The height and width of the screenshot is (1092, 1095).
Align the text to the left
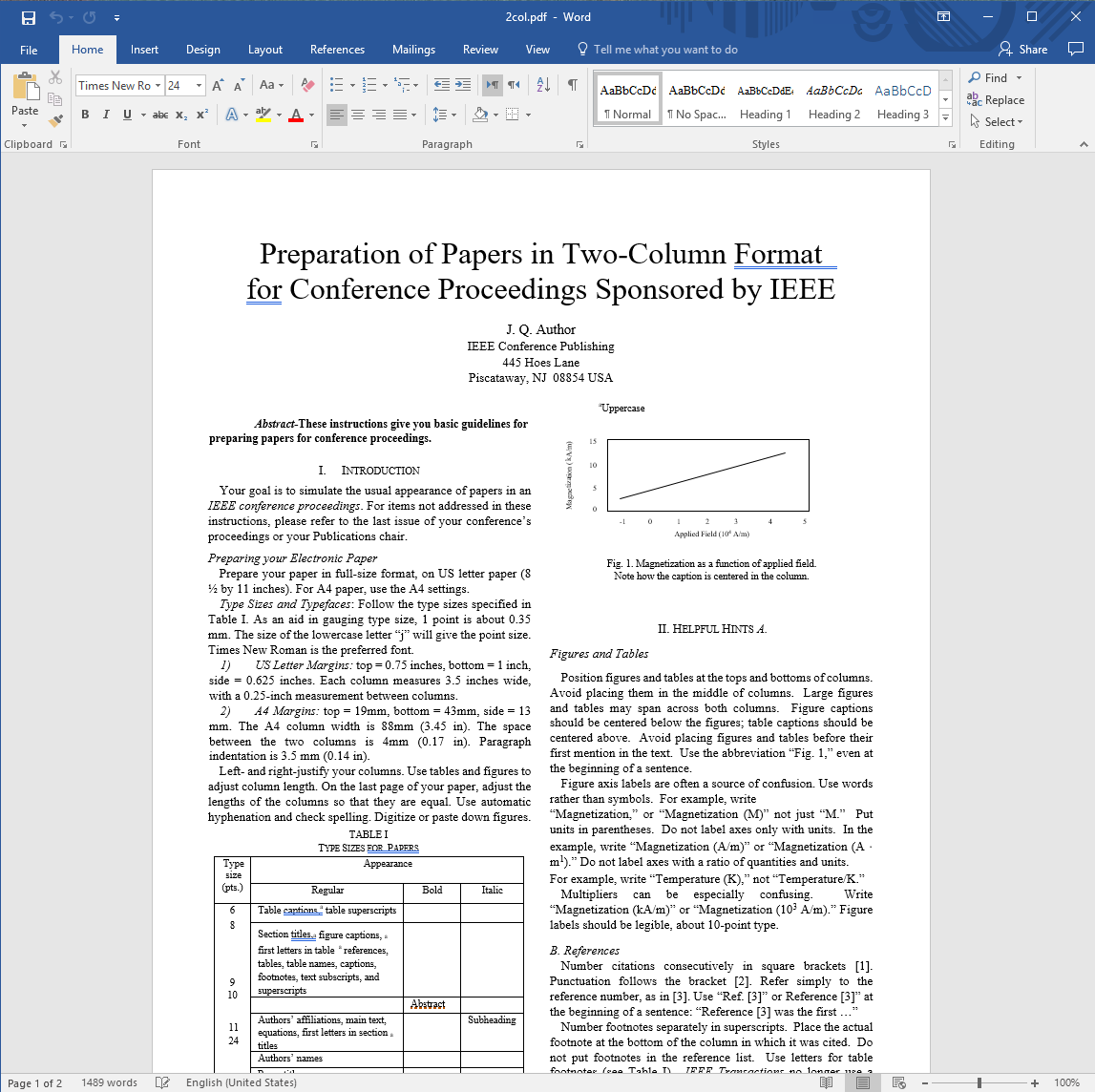(x=337, y=115)
